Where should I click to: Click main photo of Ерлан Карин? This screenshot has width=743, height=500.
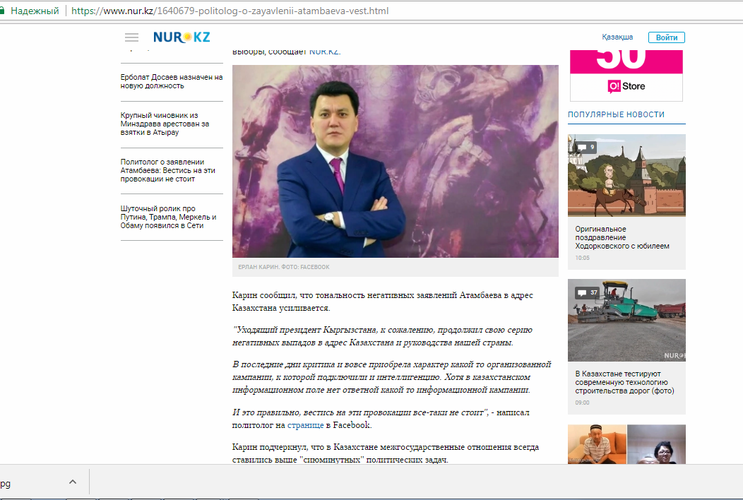(x=395, y=162)
